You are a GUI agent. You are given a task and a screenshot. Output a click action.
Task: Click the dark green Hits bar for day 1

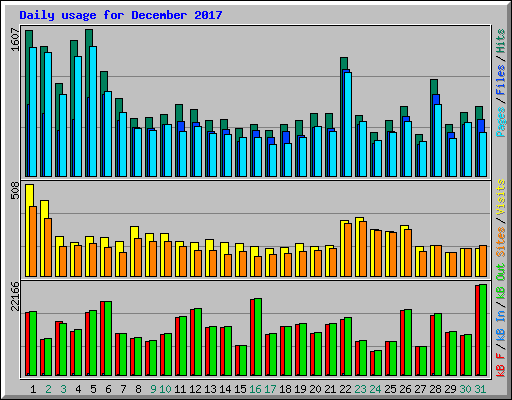click(x=29, y=39)
